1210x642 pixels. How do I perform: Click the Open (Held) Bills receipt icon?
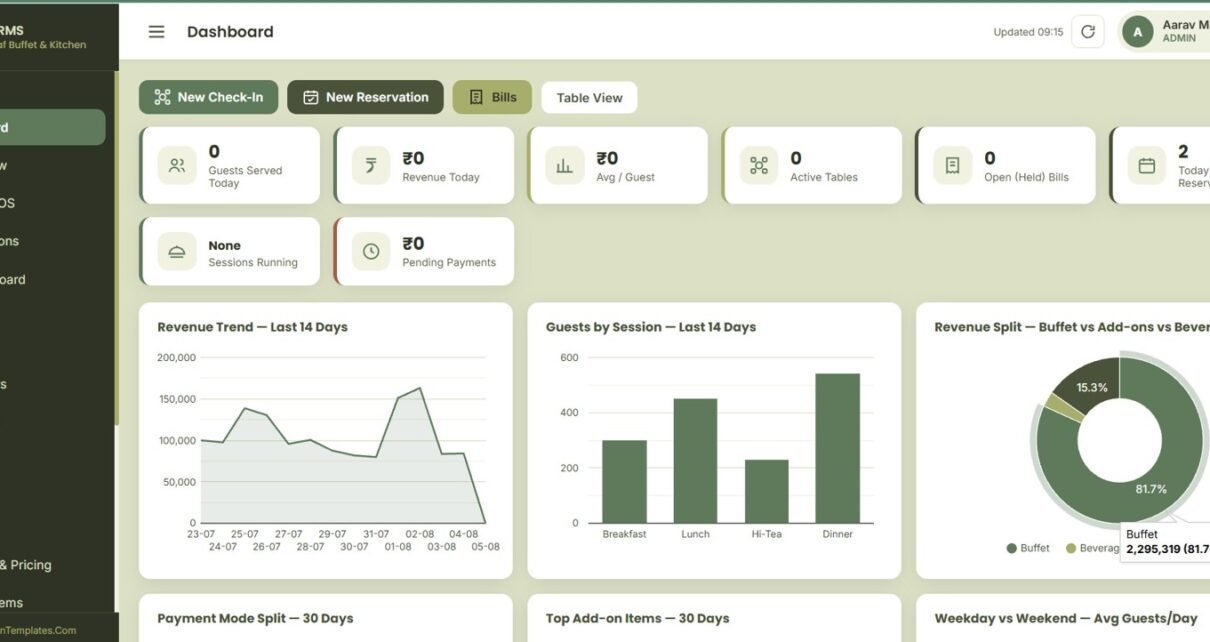(953, 166)
